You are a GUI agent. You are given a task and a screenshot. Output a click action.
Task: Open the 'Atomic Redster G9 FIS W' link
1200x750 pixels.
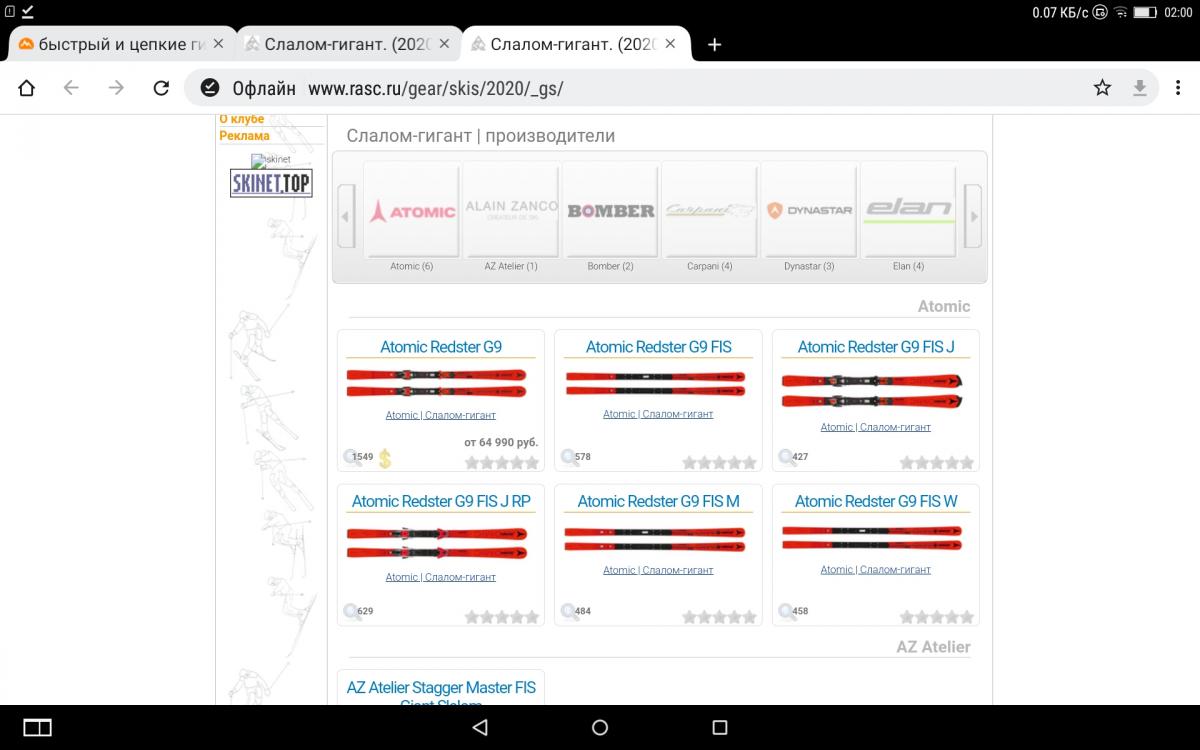pos(876,501)
